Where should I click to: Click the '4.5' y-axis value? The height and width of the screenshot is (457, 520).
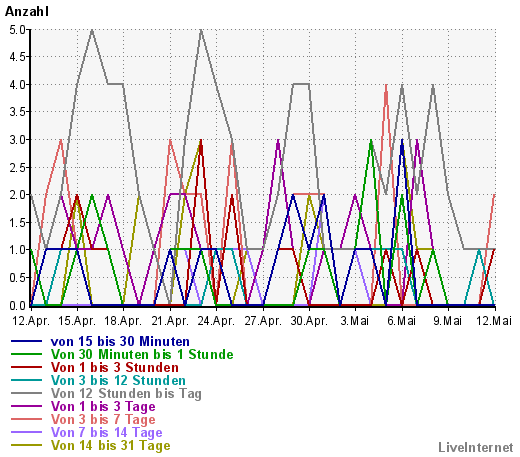(x=17, y=57)
